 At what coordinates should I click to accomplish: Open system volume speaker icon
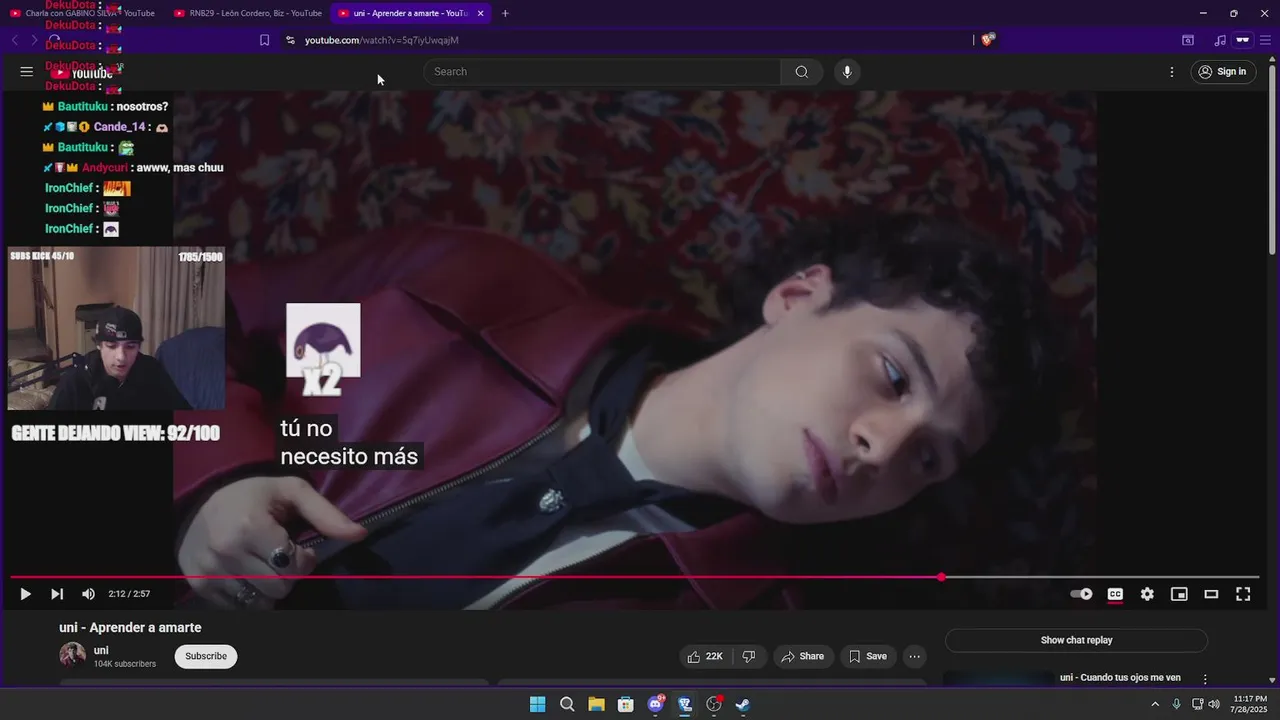[x=1214, y=704]
